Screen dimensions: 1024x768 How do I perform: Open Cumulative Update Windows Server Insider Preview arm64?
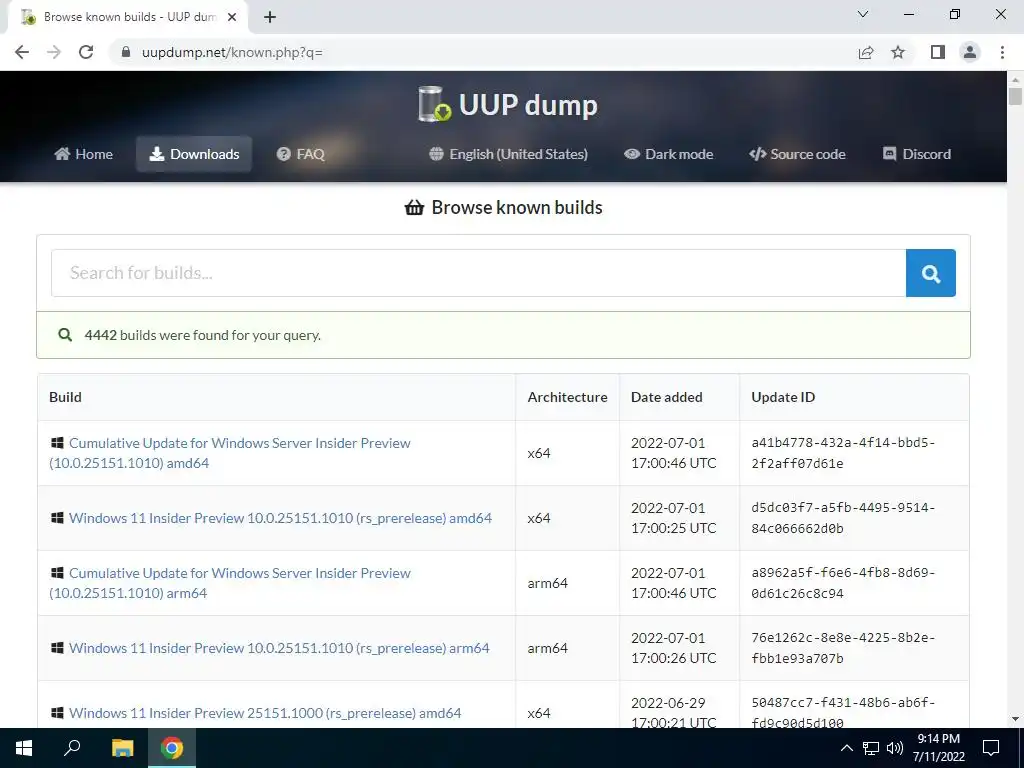pyautogui.click(x=230, y=583)
